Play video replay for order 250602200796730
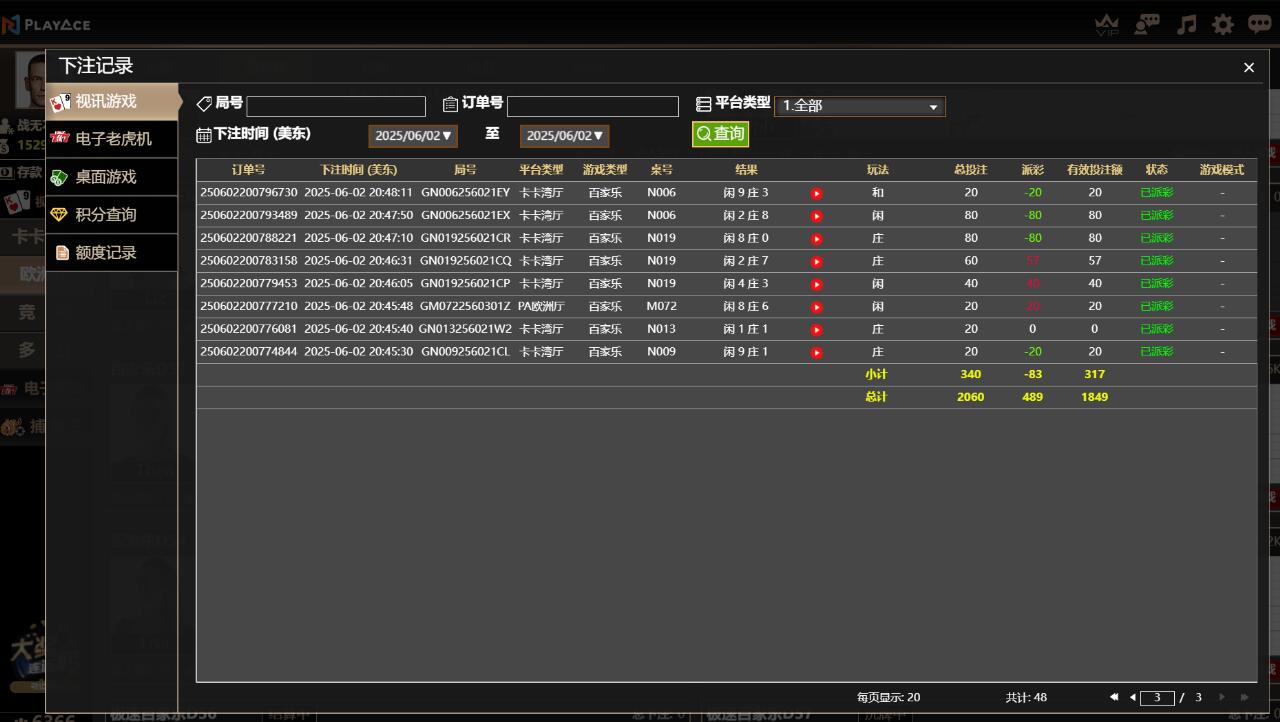Viewport: 1280px width, 722px height. pos(816,193)
